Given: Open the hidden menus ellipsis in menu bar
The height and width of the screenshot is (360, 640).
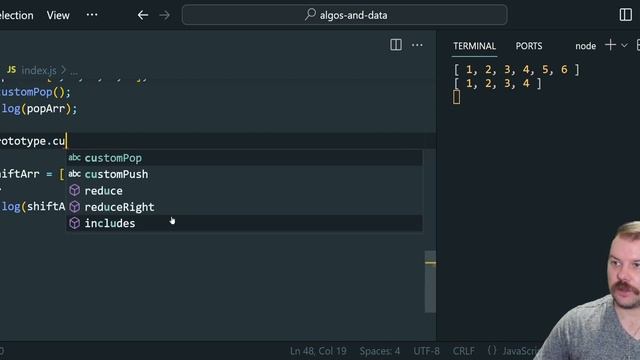Looking at the screenshot, I should click(x=92, y=15).
